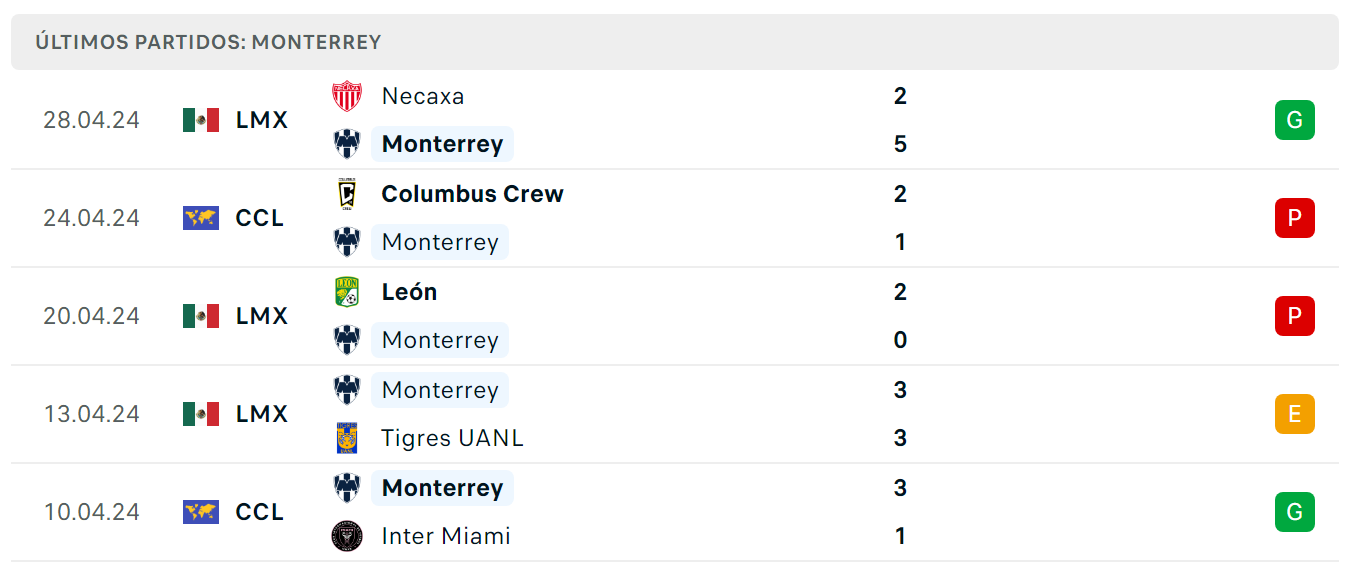Click the green G badge for Necaxa match
The image size is (1357, 577).
[1294, 120]
